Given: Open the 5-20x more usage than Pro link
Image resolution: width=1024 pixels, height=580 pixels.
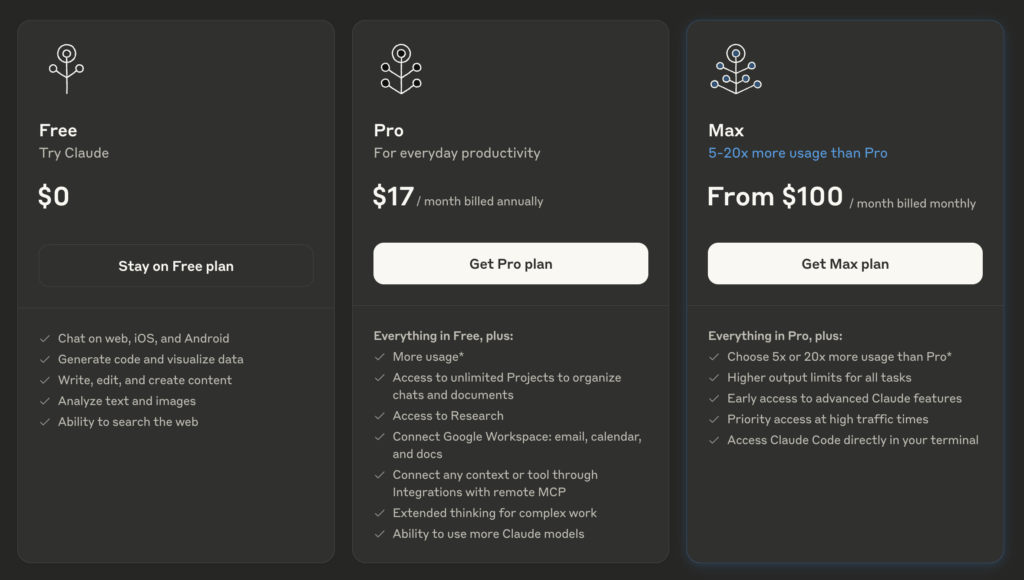Looking at the screenshot, I should pyautogui.click(x=797, y=153).
